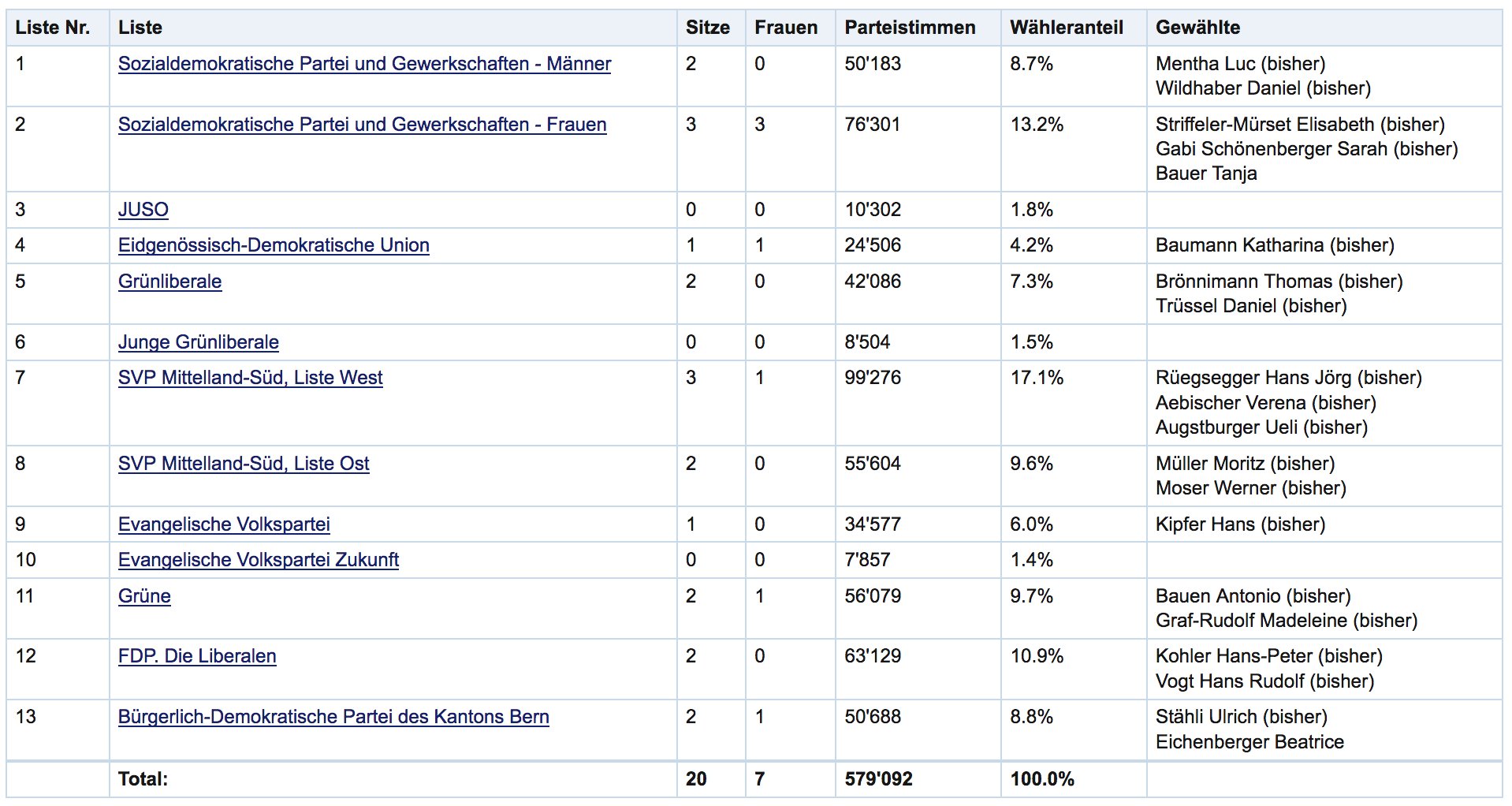
Task: Click the name Stähli Ulrich (bisher)
Action: (x=1242, y=717)
